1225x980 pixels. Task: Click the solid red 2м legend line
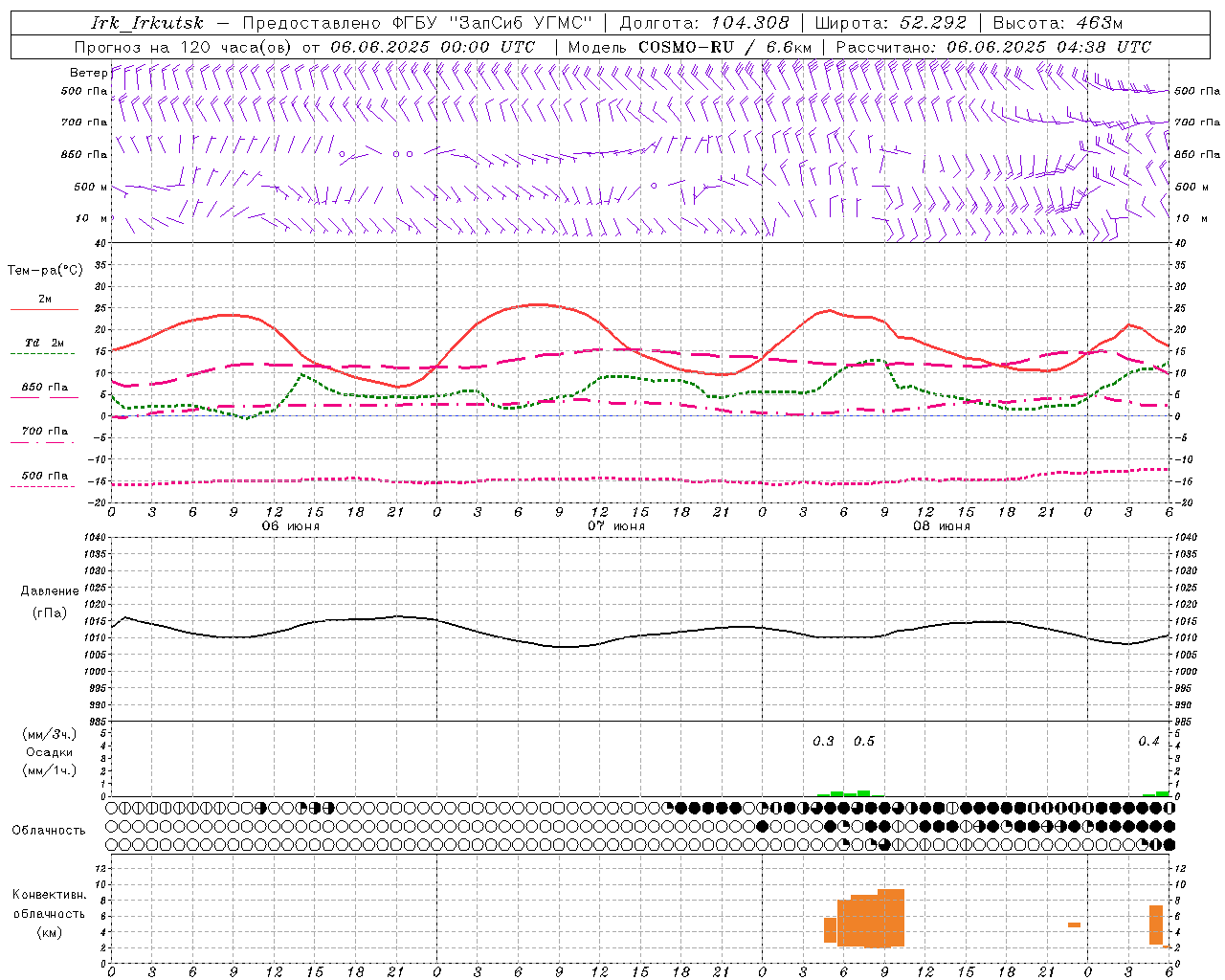[44, 309]
